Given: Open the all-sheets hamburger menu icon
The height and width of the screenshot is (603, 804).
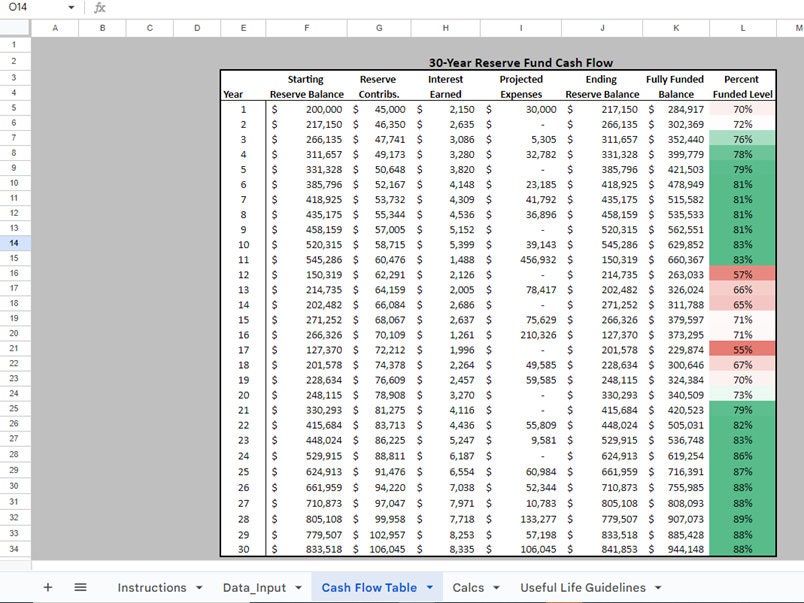Looking at the screenshot, I should click(x=82, y=588).
